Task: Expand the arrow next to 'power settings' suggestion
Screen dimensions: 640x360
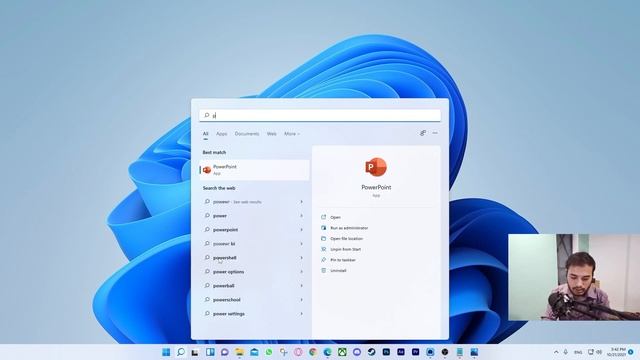Action: coord(302,314)
